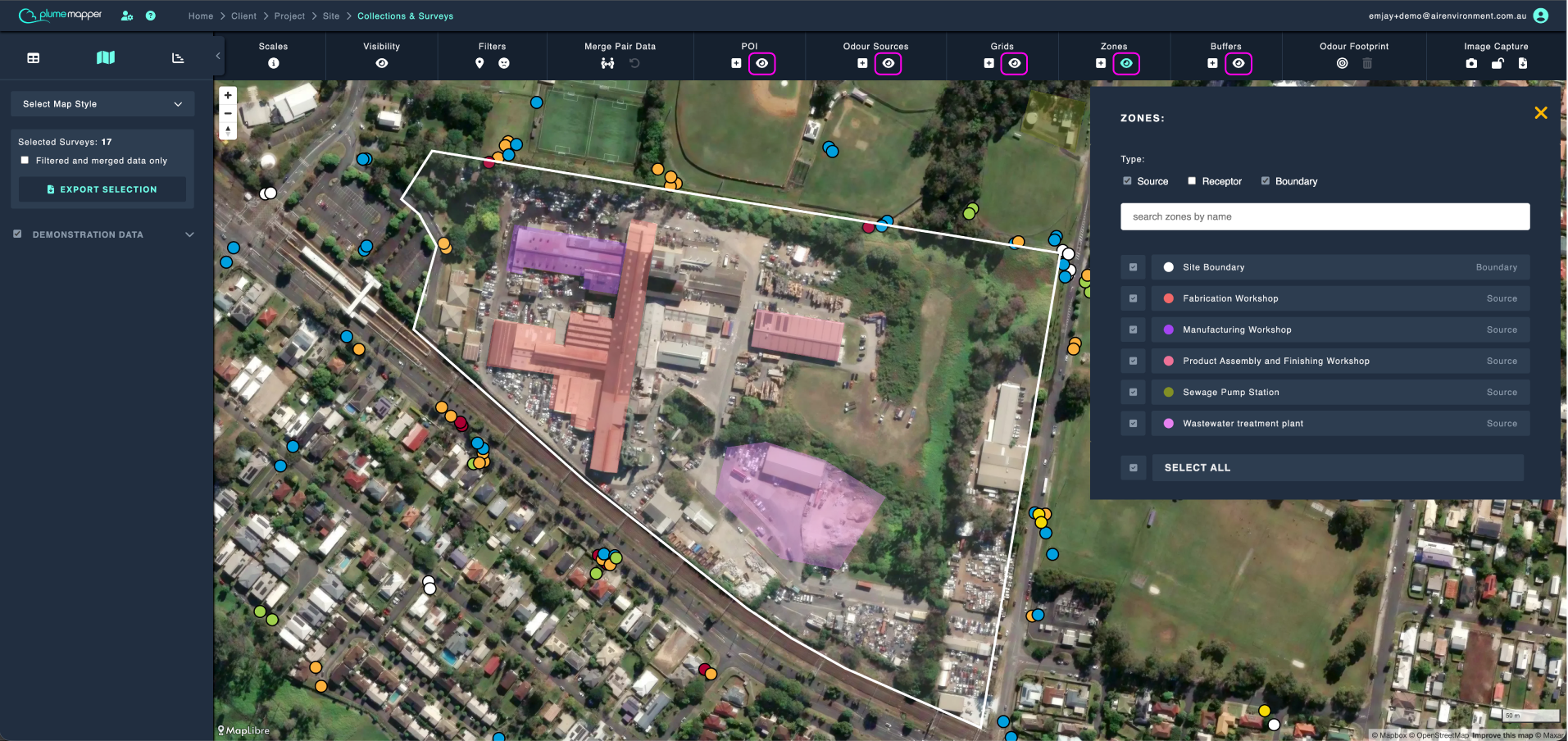Click the Filters frowning face icon

(504, 63)
